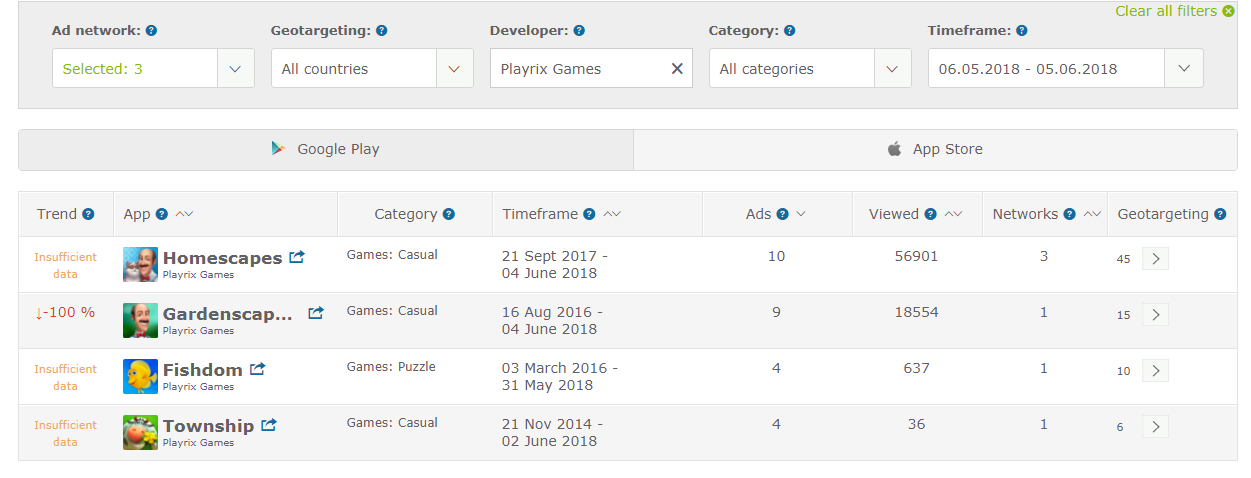Click the 637 viewed value

point(917,368)
